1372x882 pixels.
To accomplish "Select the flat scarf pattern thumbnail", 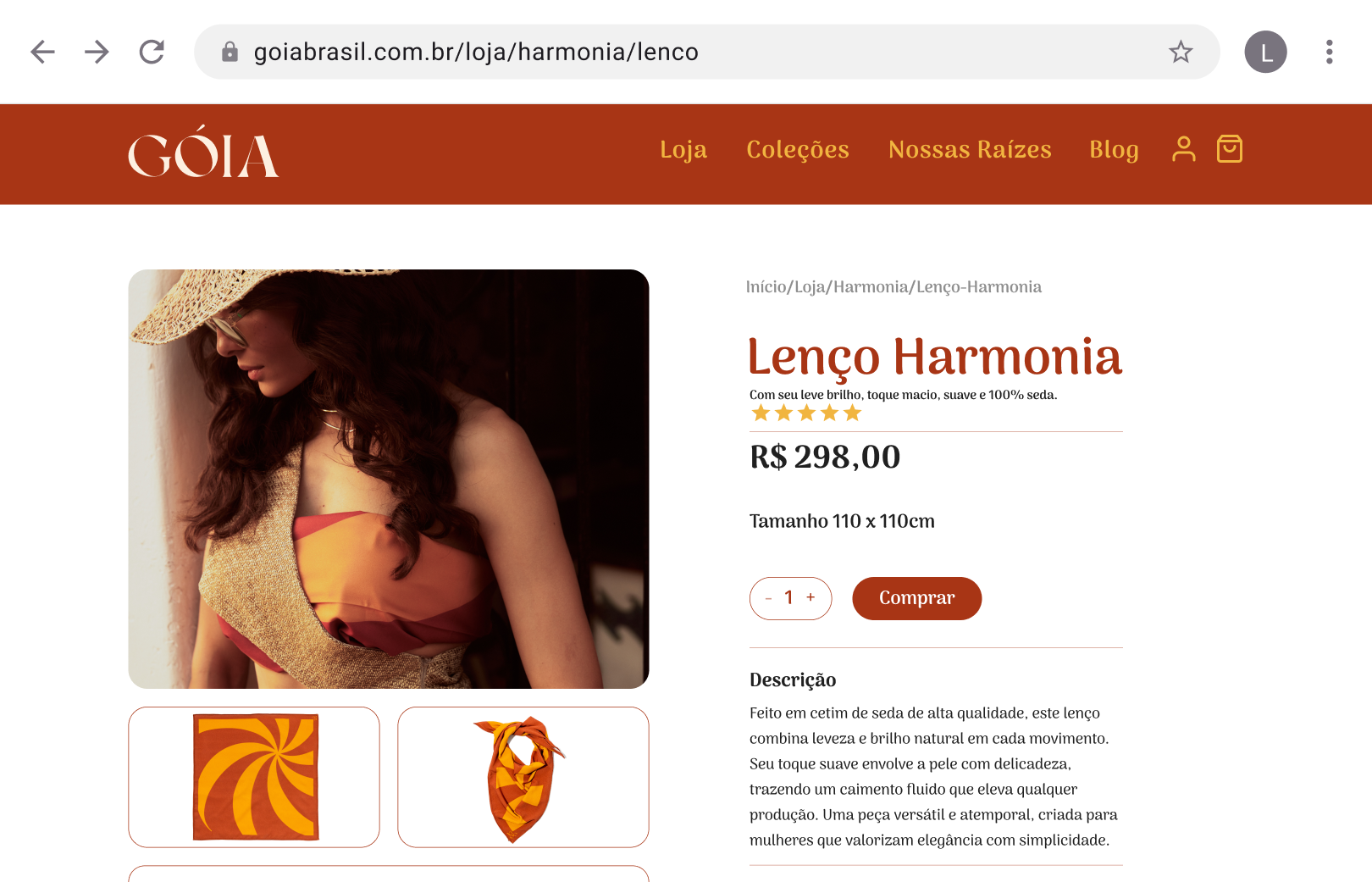I will click(x=254, y=777).
